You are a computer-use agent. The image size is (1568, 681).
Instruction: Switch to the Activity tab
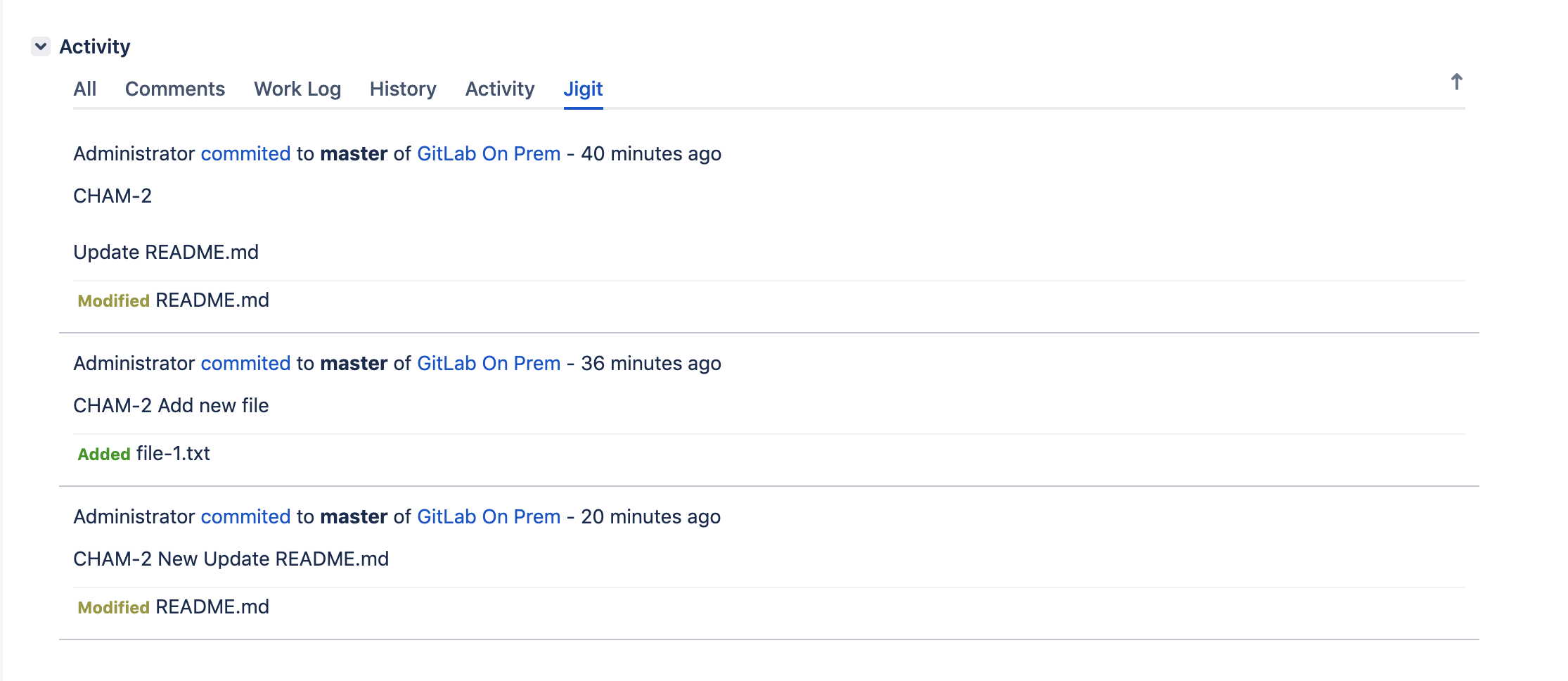(x=500, y=89)
